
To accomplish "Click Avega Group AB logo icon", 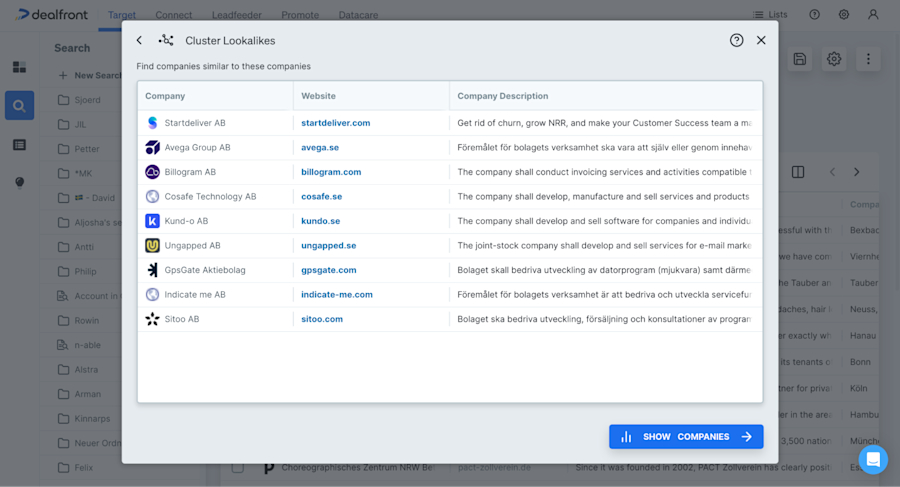I will pyautogui.click(x=152, y=148).
